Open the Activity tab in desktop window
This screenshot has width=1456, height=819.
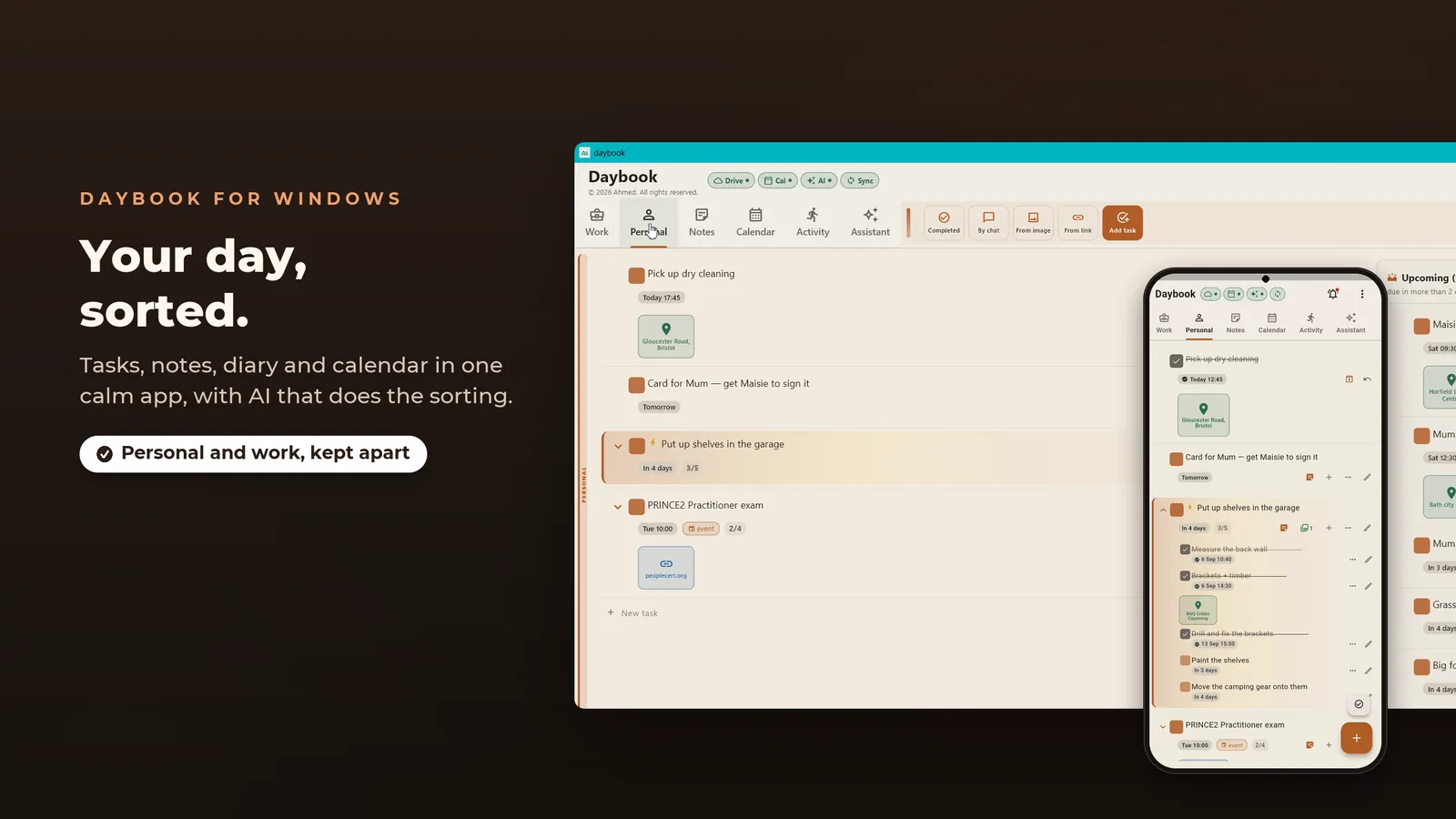coord(813,222)
